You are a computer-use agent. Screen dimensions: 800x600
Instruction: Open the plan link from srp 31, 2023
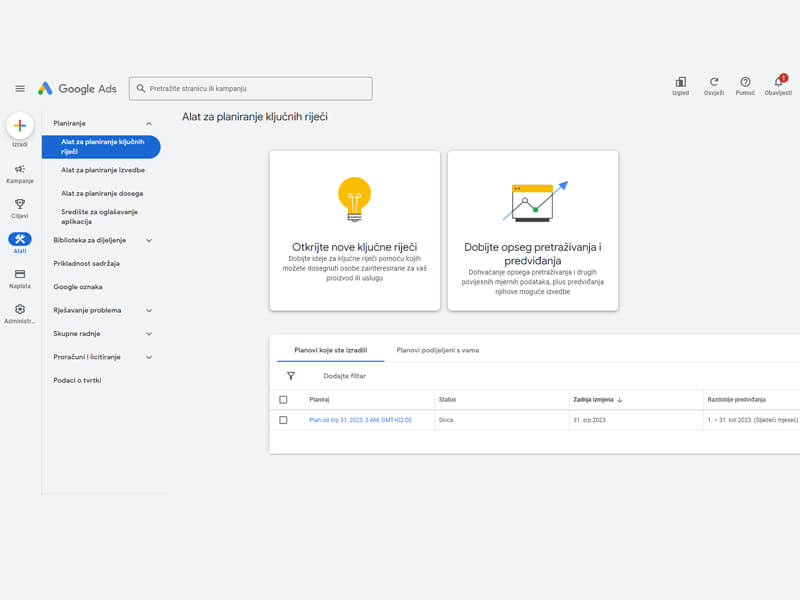[x=360, y=420]
